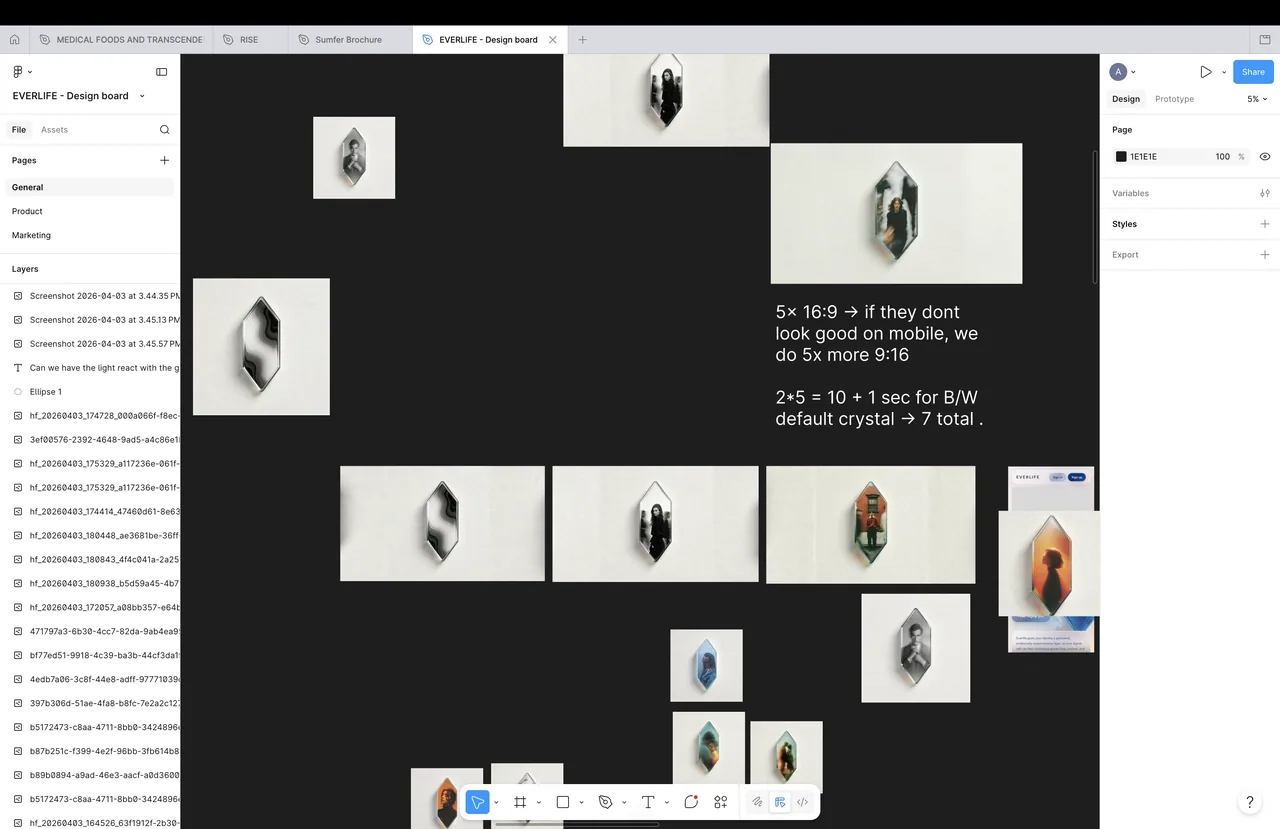Open pen tools dropdown arrow
Viewport: 1280px width, 829px height.
(x=624, y=802)
